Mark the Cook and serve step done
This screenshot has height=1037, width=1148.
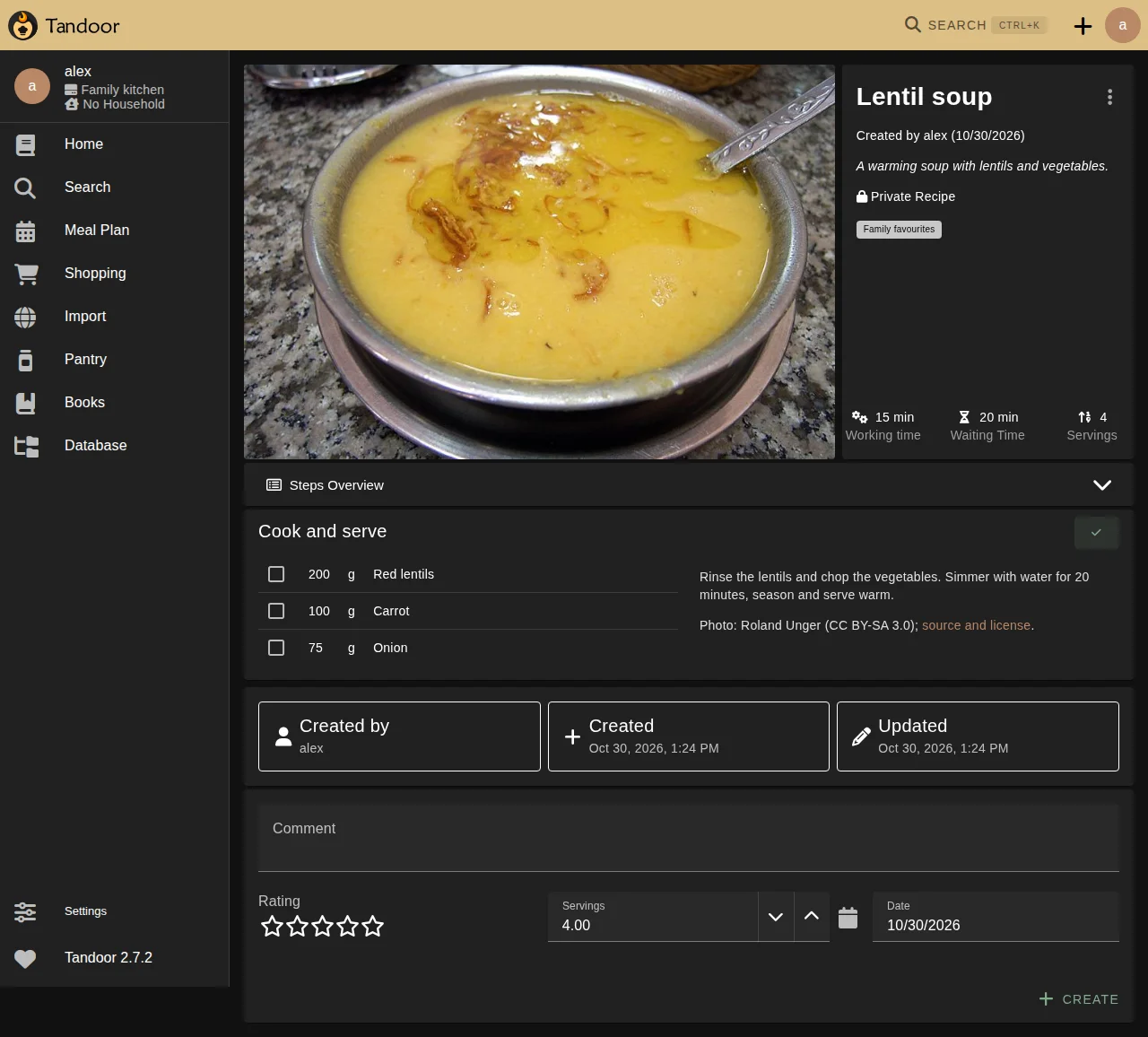(1096, 533)
